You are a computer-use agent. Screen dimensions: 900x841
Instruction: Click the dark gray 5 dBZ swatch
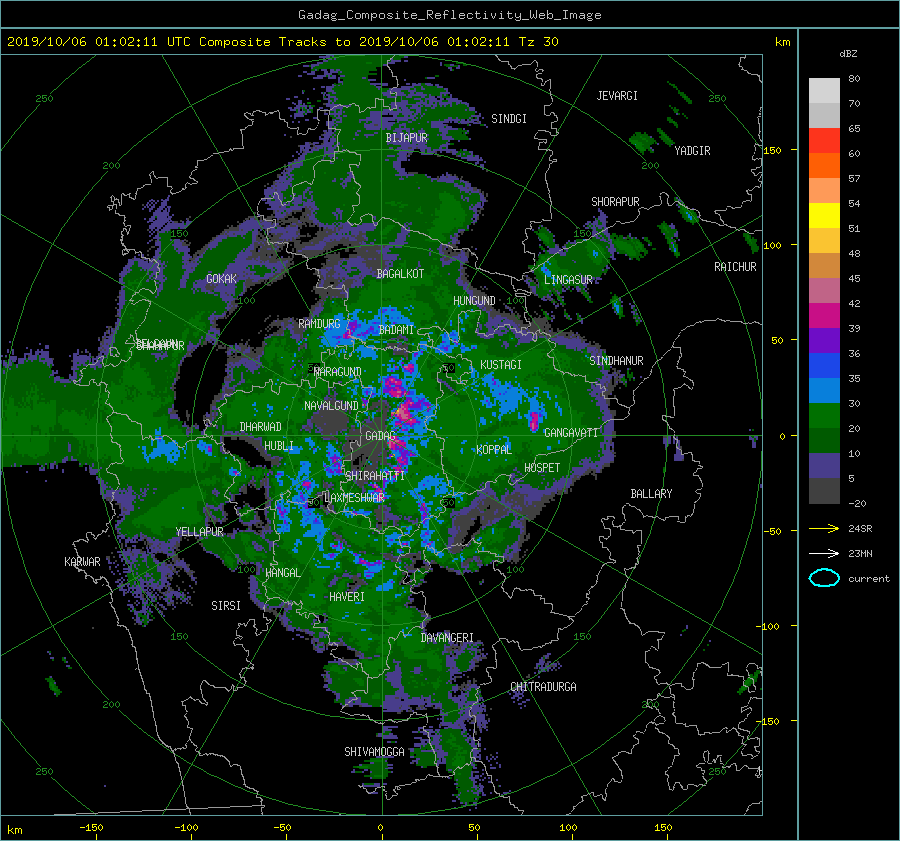(x=824, y=491)
